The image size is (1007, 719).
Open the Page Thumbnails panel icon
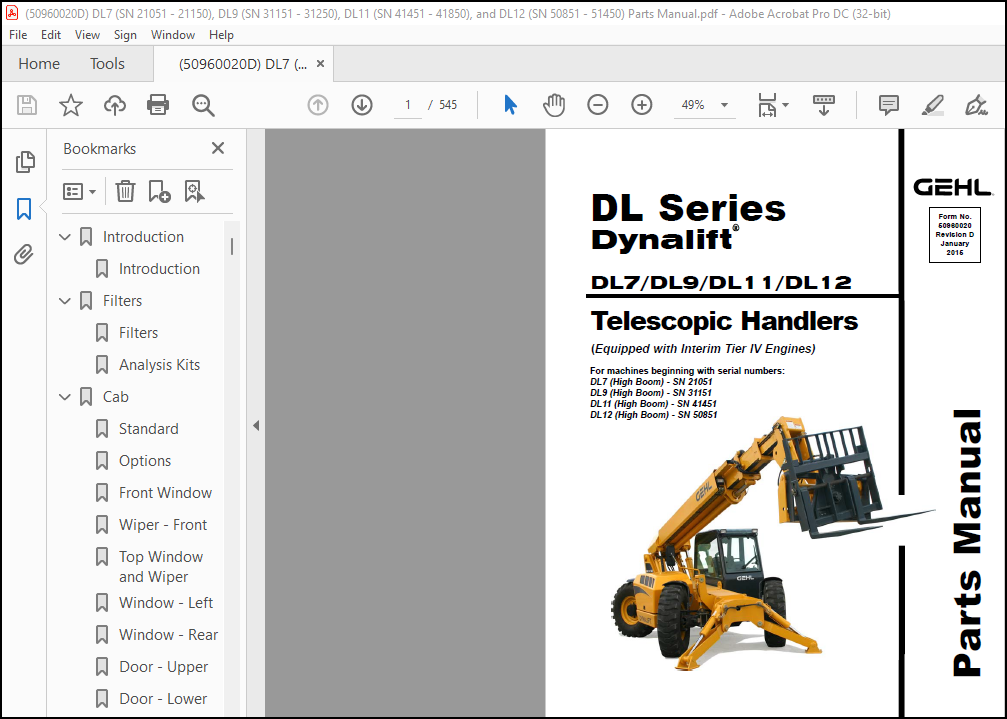[x=24, y=162]
